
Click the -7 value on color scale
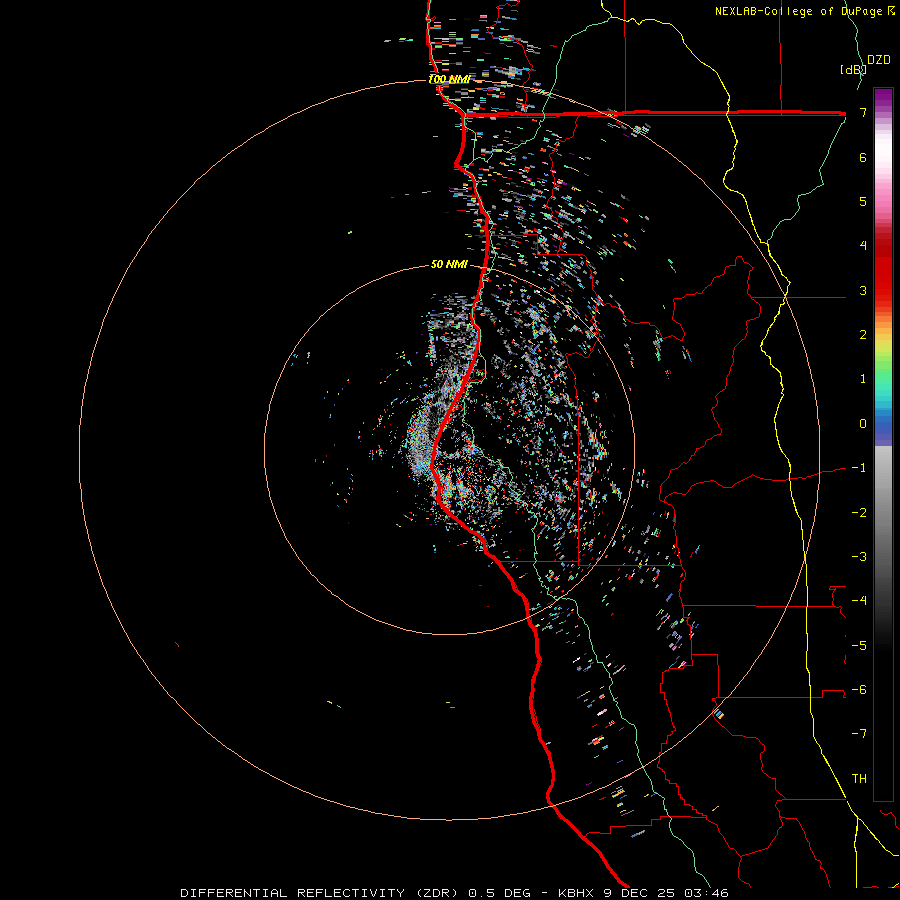pos(859,734)
